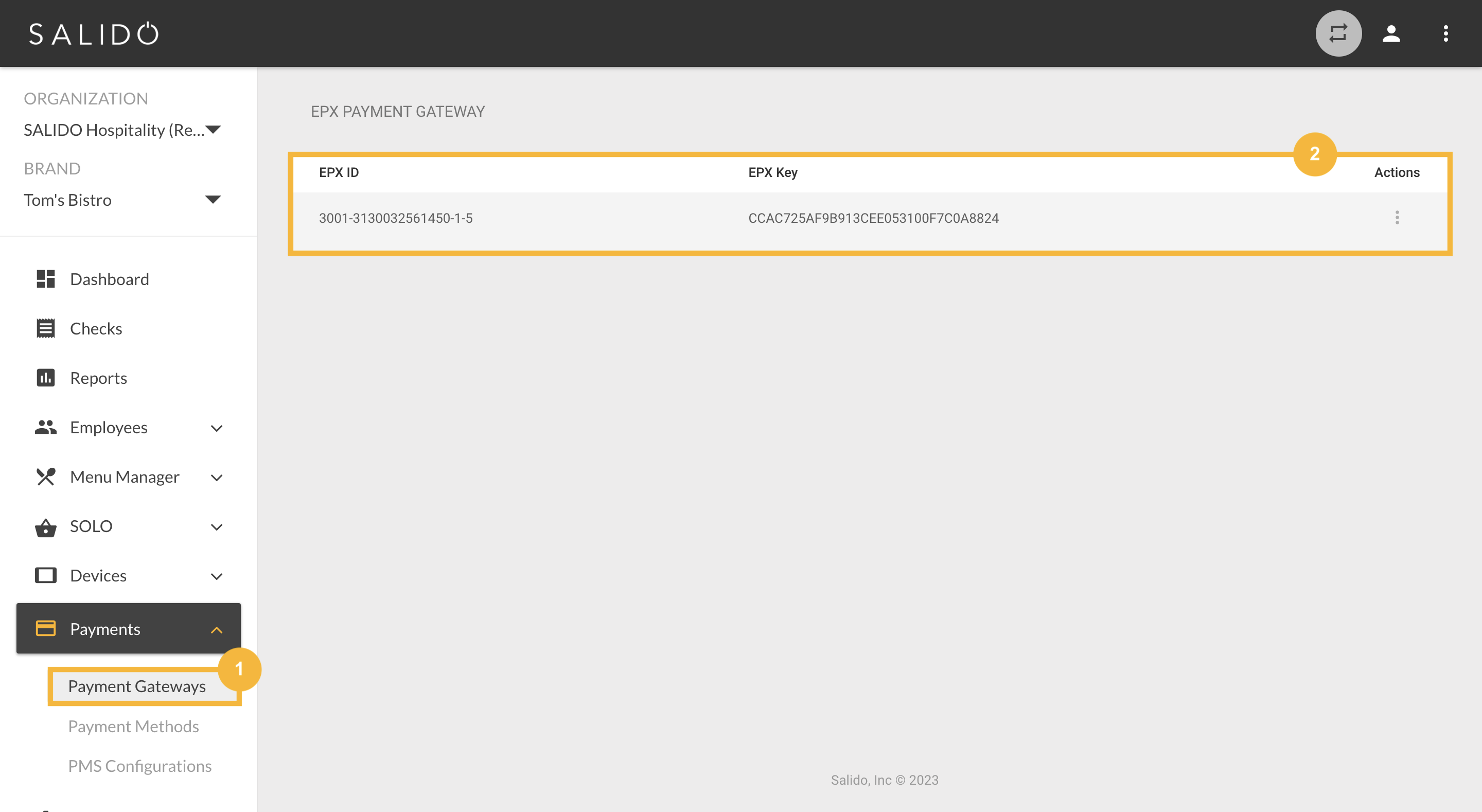Open row actions menu for EPX gateway
The image size is (1482, 812).
[1397, 218]
